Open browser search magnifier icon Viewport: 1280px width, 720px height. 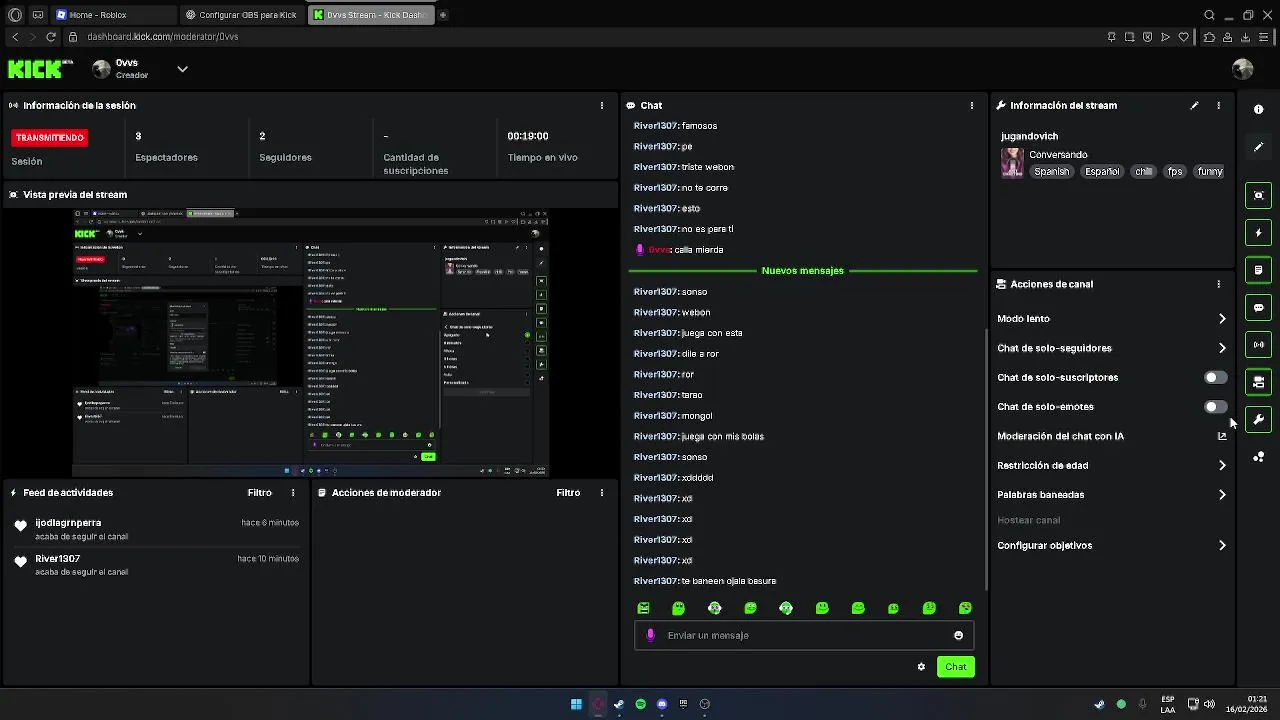[x=1209, y=15]
